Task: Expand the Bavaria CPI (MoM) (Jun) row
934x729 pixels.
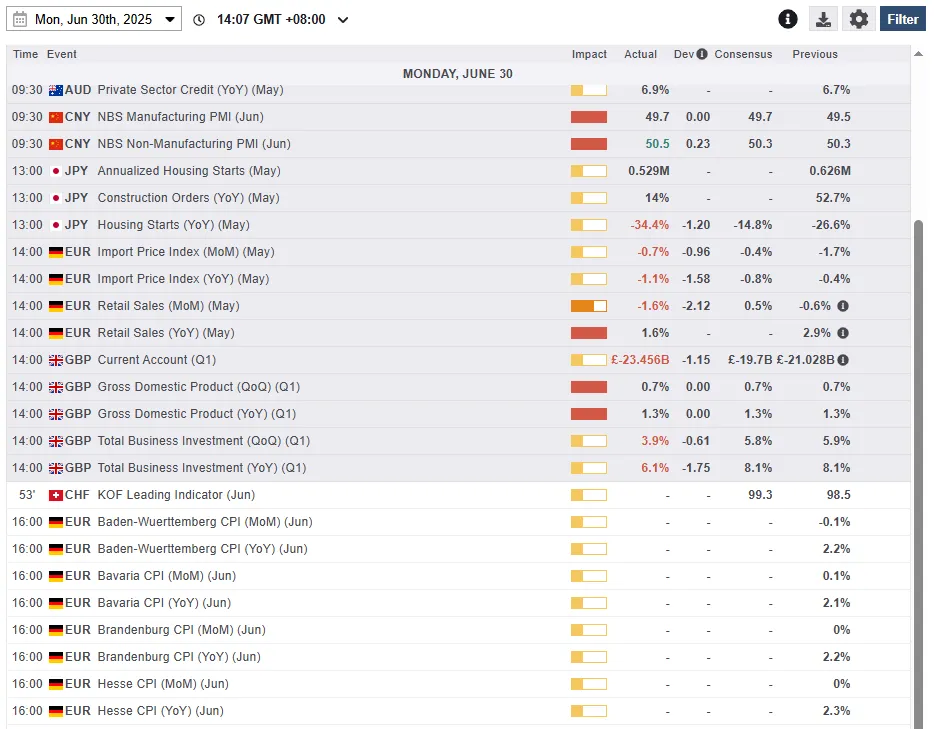Action: click(165, 576)
